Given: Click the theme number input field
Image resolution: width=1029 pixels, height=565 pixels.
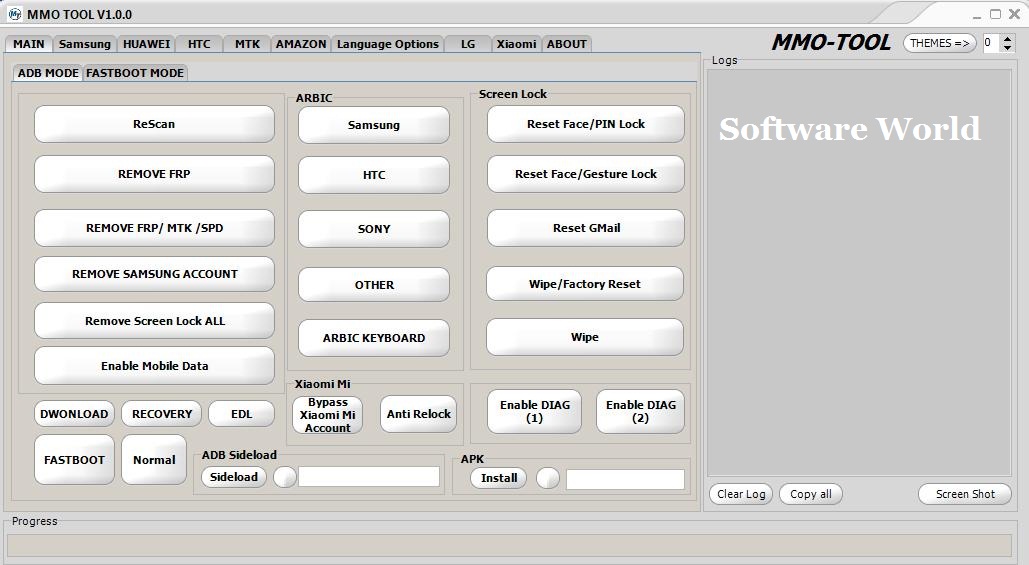Looking at the screenshot, I should [x=991, y=43].
